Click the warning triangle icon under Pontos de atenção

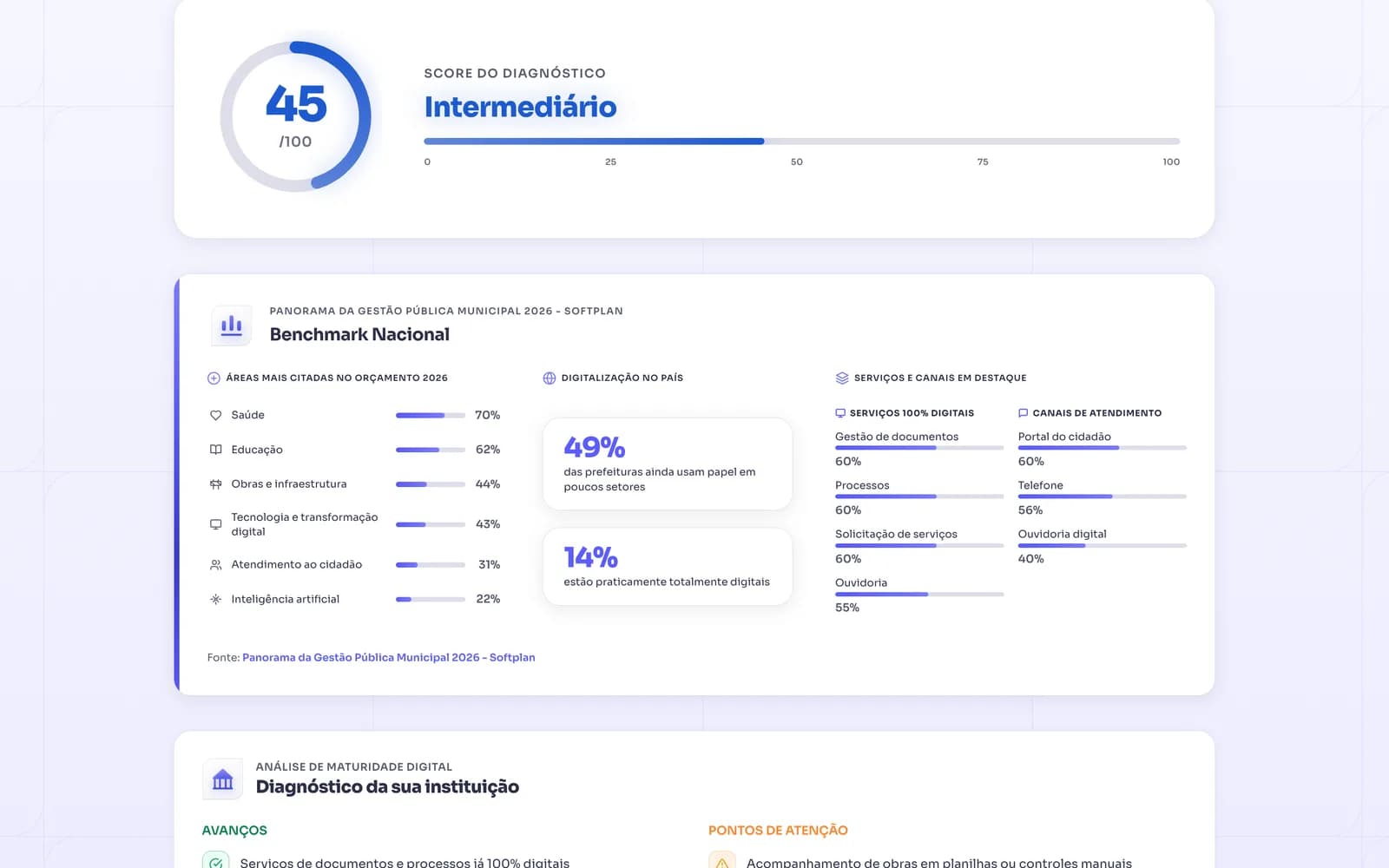[722, 862]
